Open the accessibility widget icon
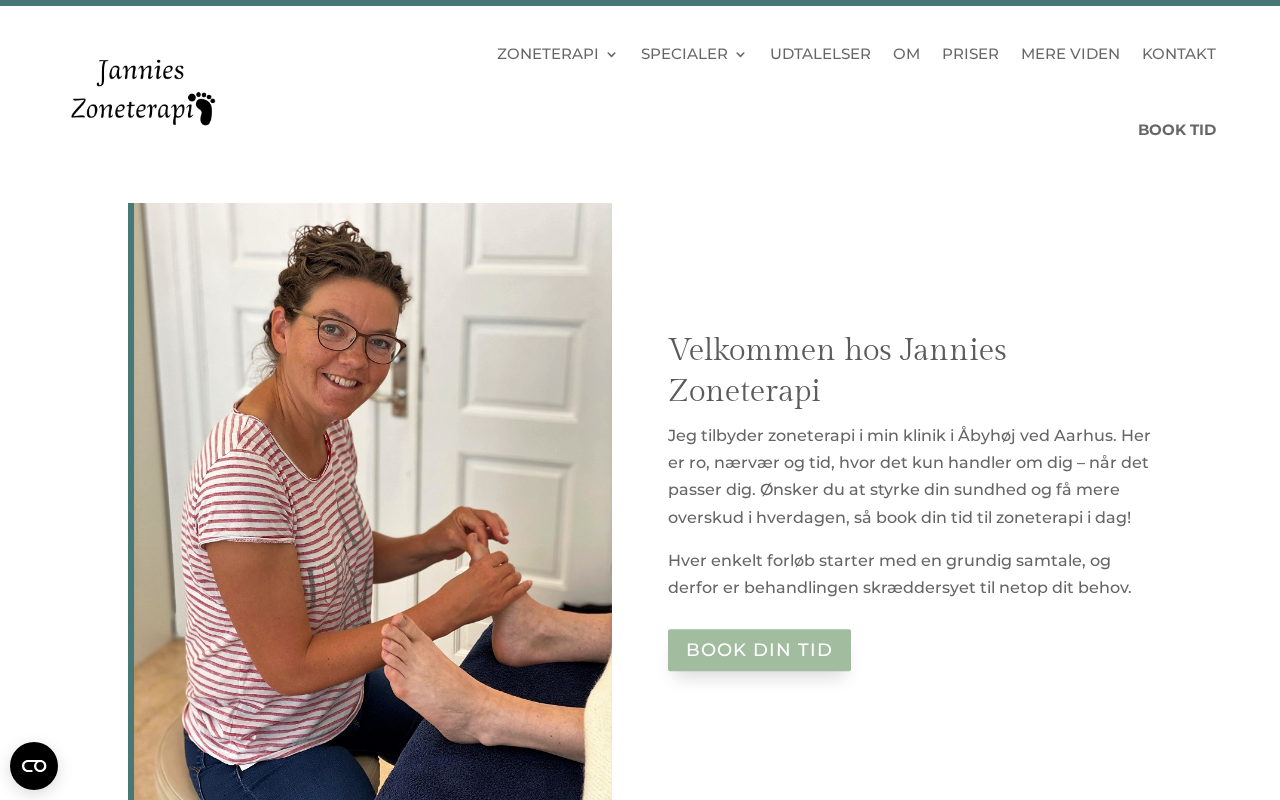 point(34,766)
